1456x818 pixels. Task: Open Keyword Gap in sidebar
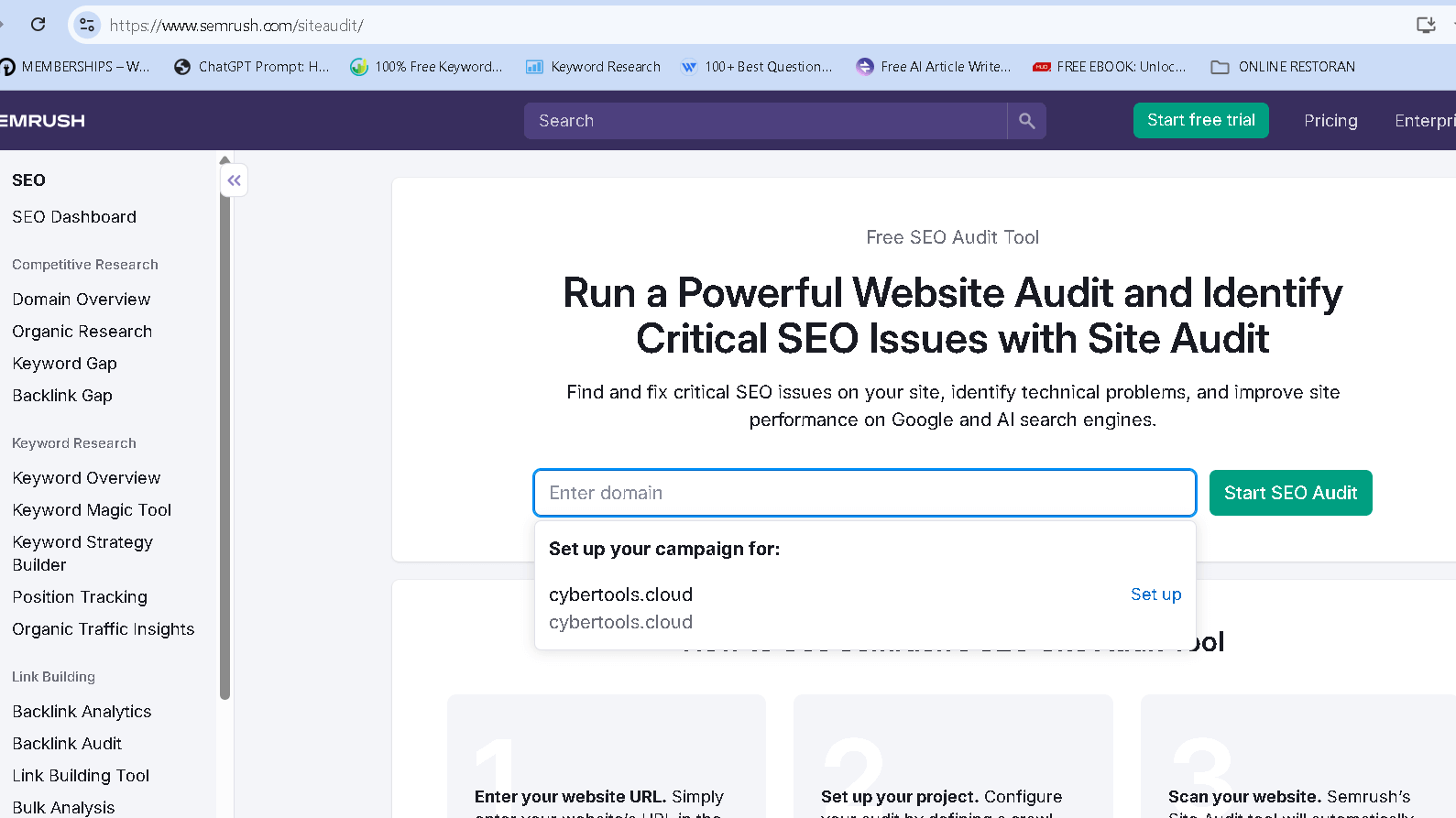click(x=65, y=364)
